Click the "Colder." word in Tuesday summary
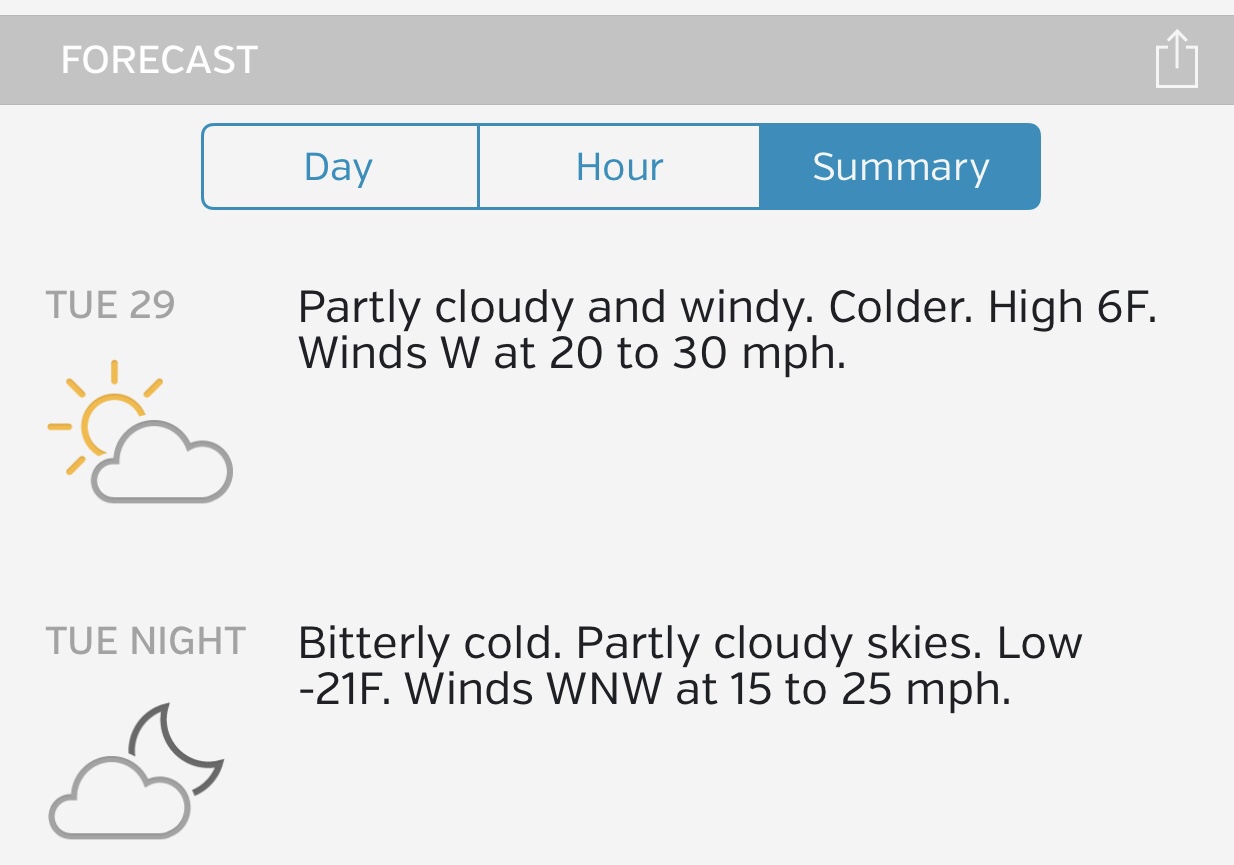This screenshot has height=865, width=1234. point(902,308)
